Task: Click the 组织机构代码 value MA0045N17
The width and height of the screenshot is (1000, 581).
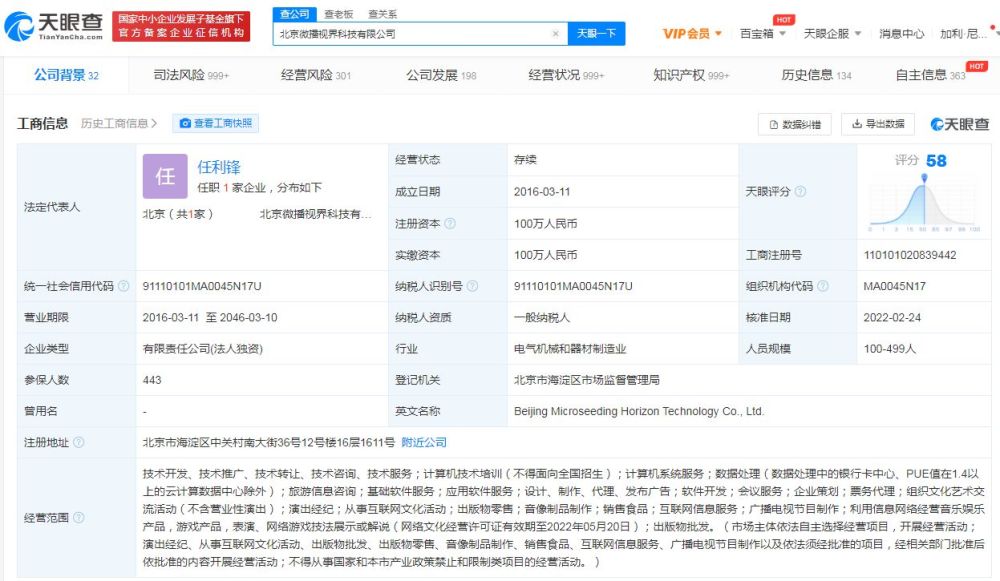Action: click(895, 286)
